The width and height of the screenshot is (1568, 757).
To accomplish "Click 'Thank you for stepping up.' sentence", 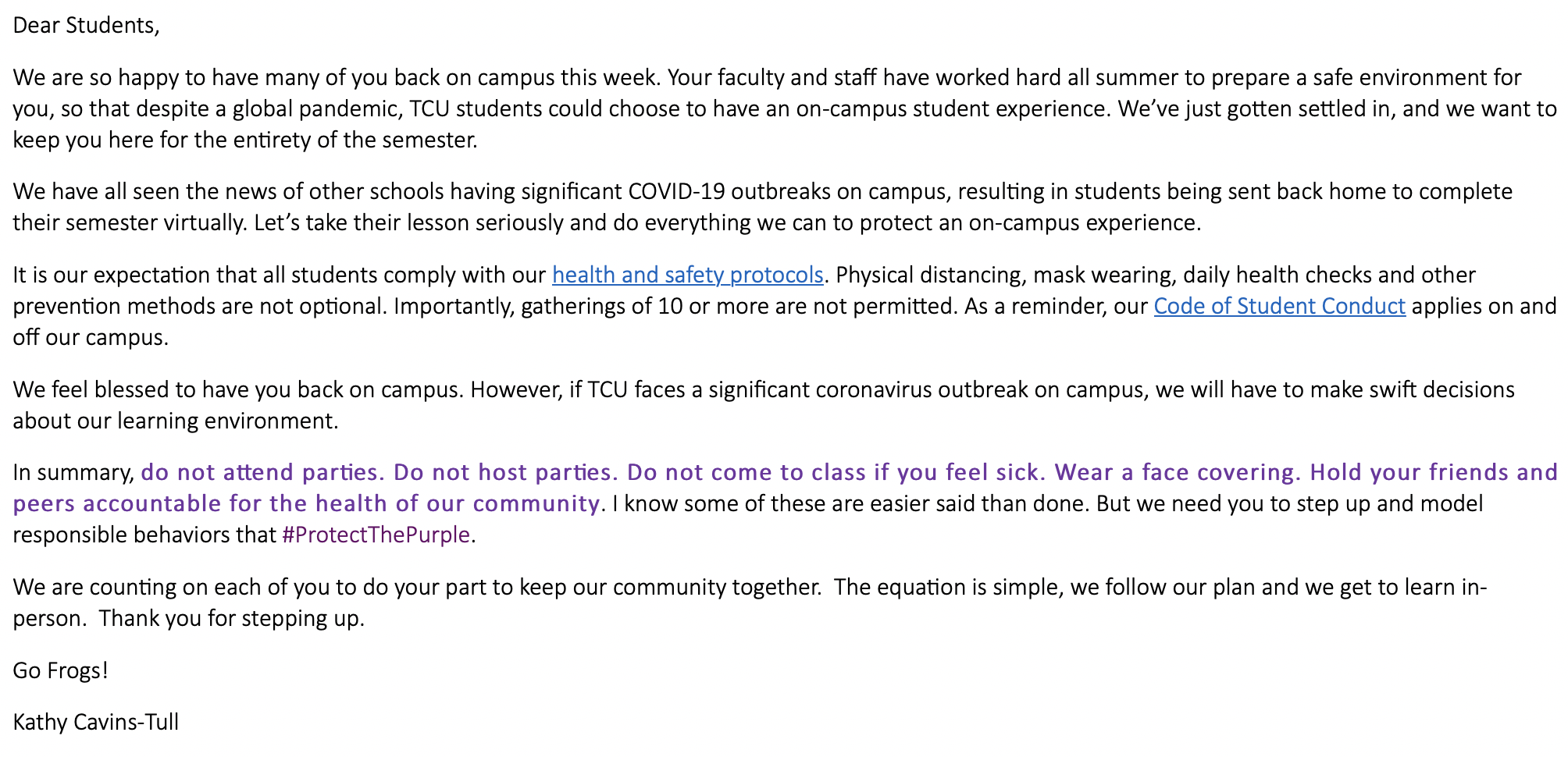I will (232, 619).
